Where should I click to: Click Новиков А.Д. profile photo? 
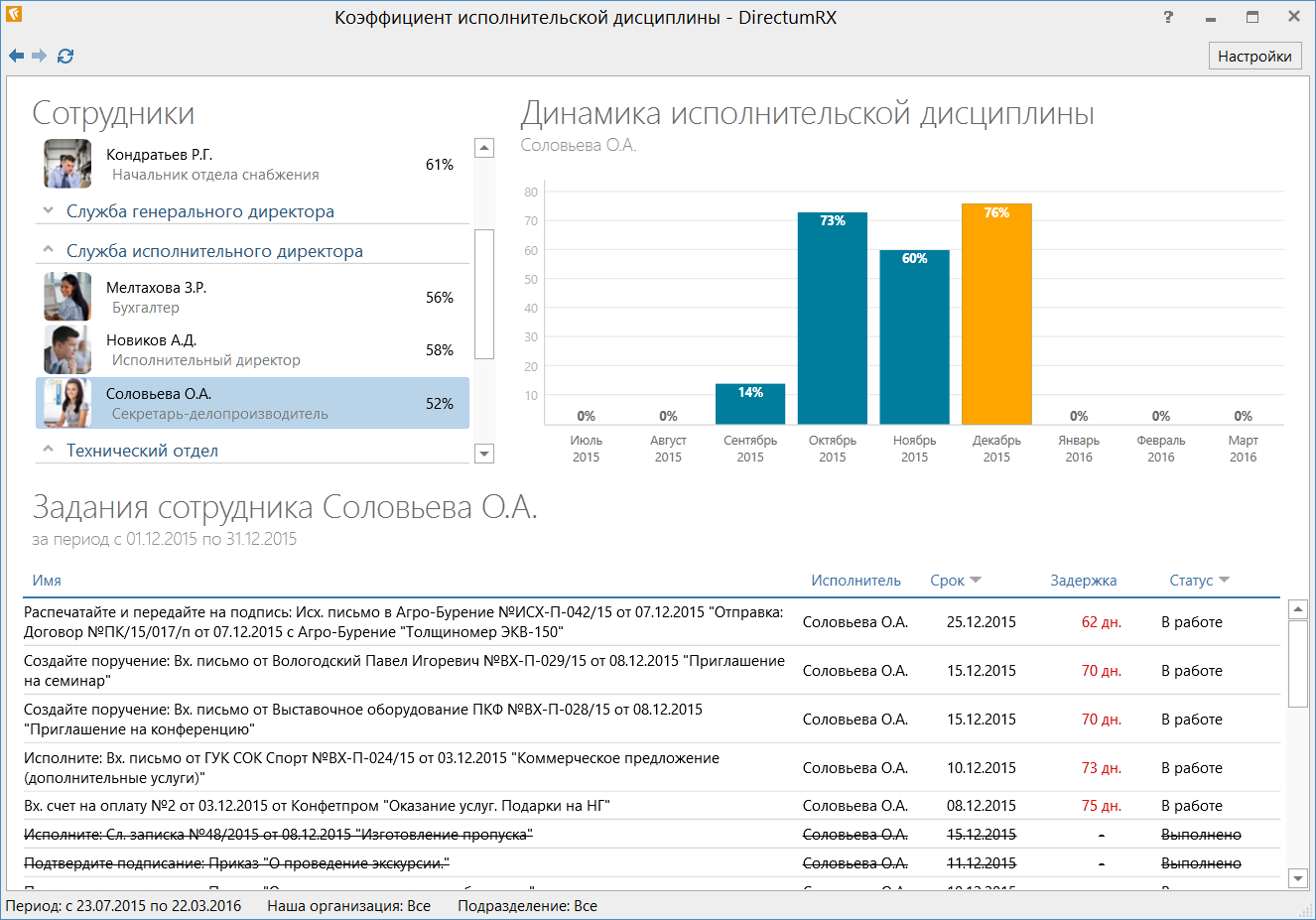(67, 349)
